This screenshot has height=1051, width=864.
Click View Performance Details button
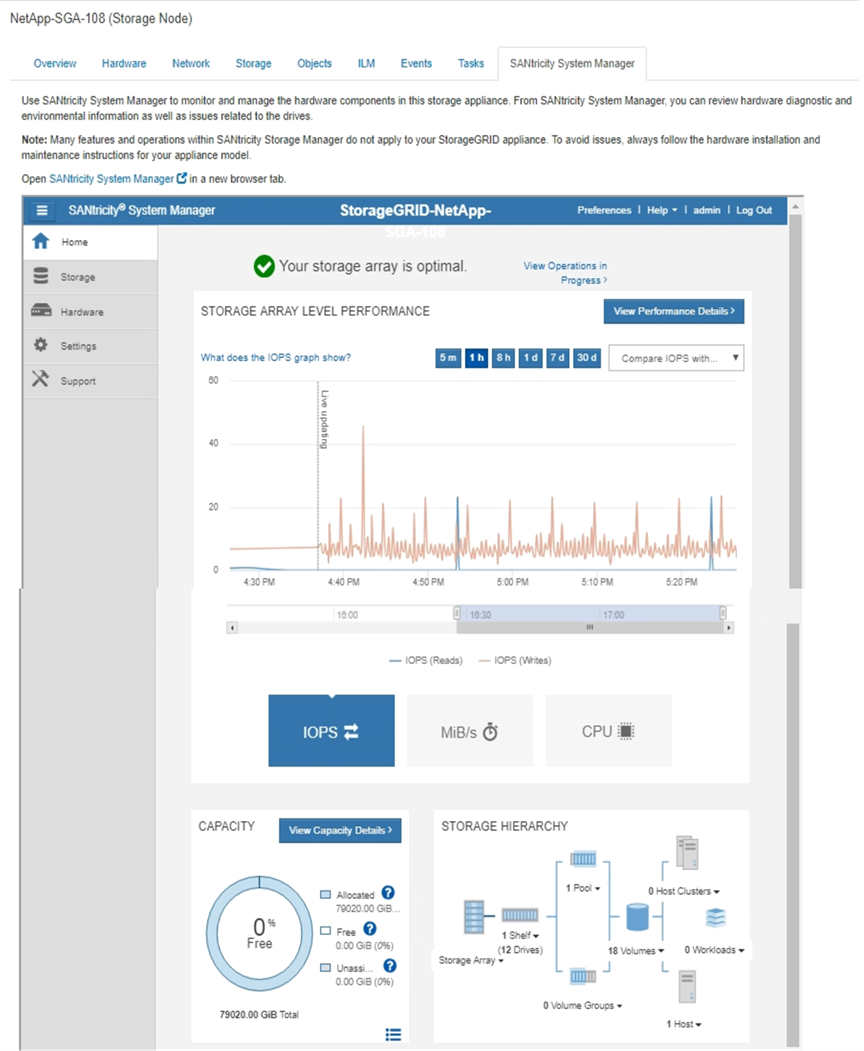tap(674, 311)
